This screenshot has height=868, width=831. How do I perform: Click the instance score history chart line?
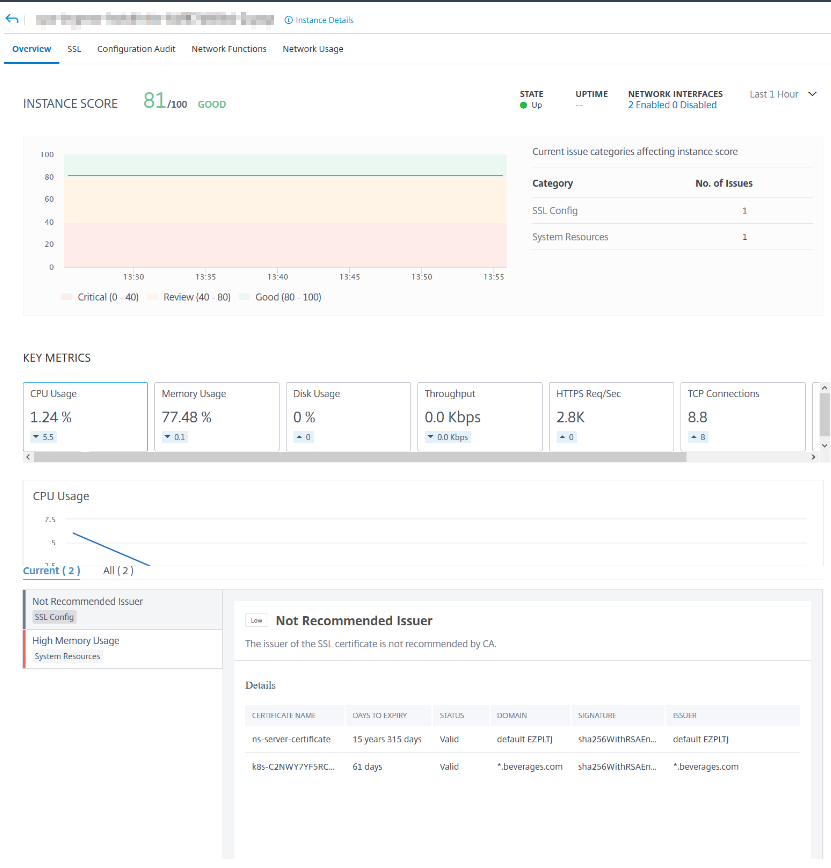[x=285, y=175]
